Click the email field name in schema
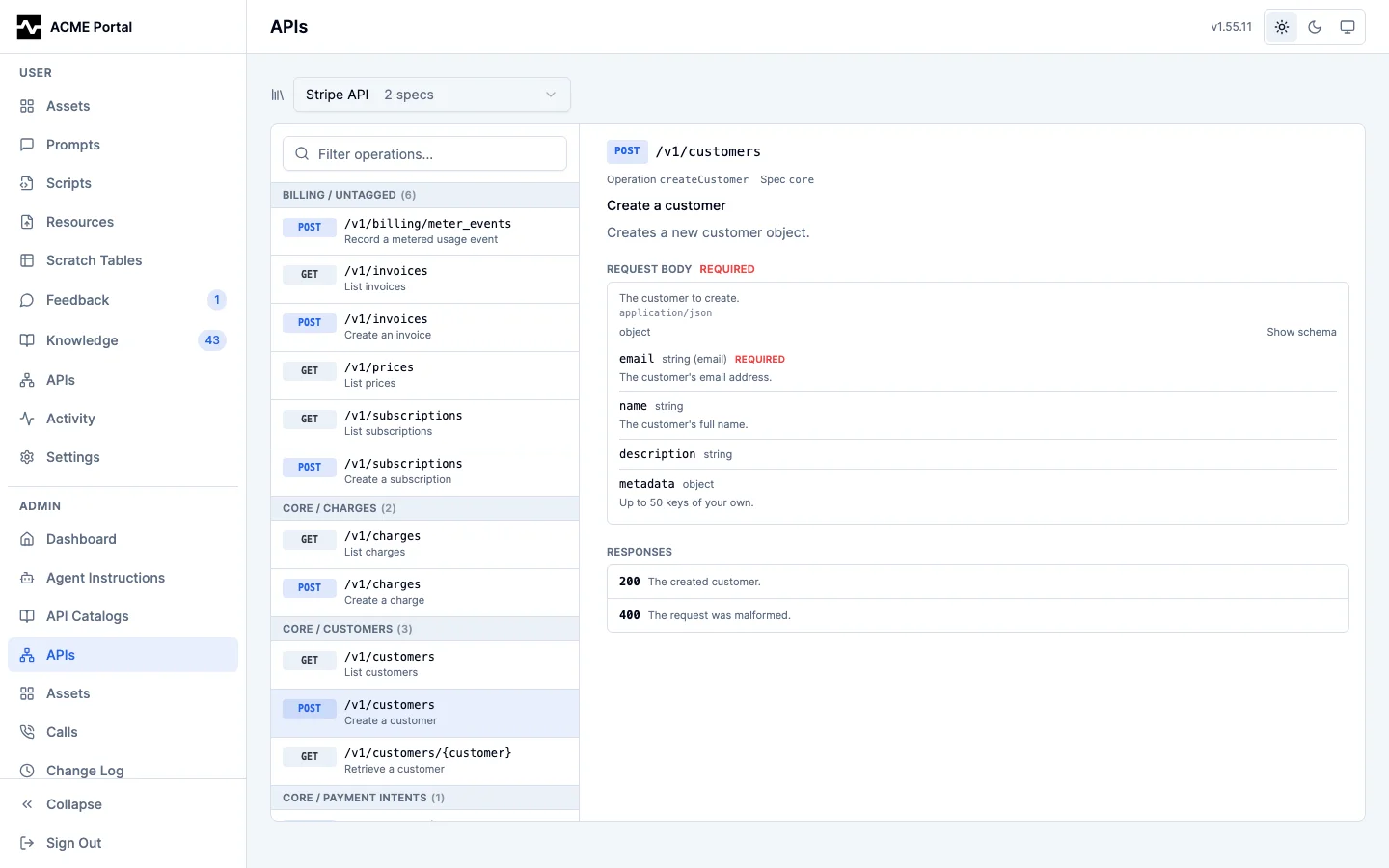The image size is (1389, 868). [637, 359]
